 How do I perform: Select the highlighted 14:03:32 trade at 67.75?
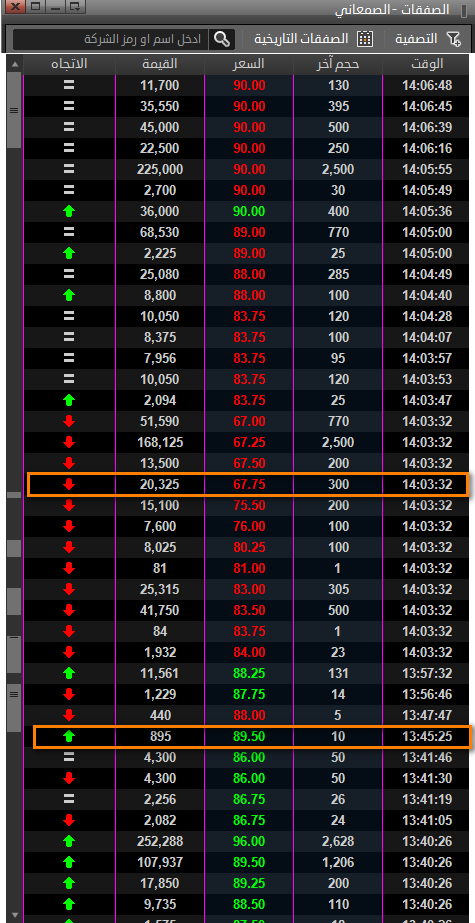[247, 484]
